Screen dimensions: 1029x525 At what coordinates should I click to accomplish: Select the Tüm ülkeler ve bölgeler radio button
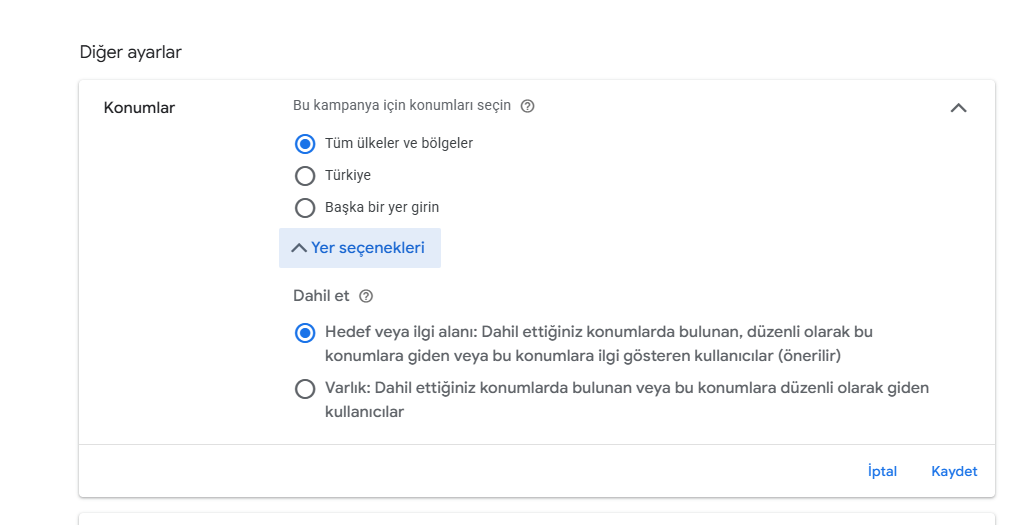[304, 144]
